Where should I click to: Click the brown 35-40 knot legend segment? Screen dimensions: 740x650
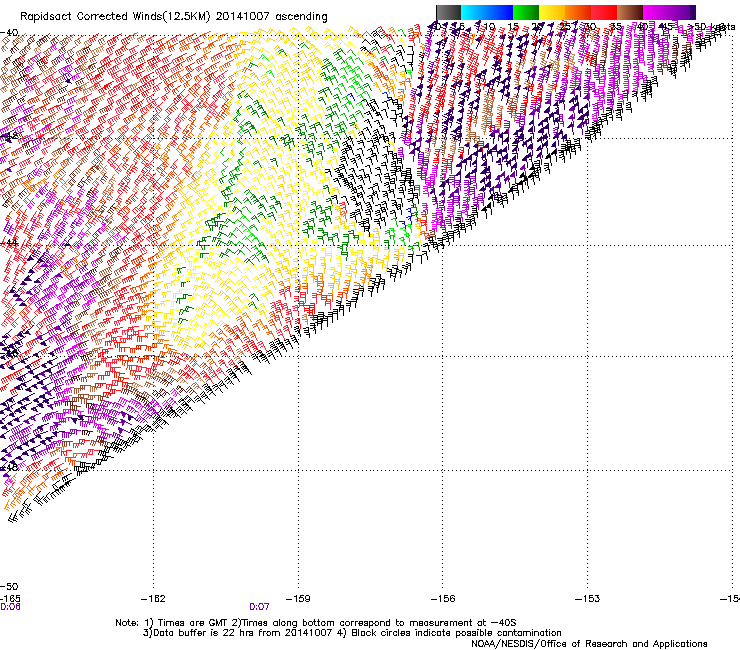click(x=630, y=12)
